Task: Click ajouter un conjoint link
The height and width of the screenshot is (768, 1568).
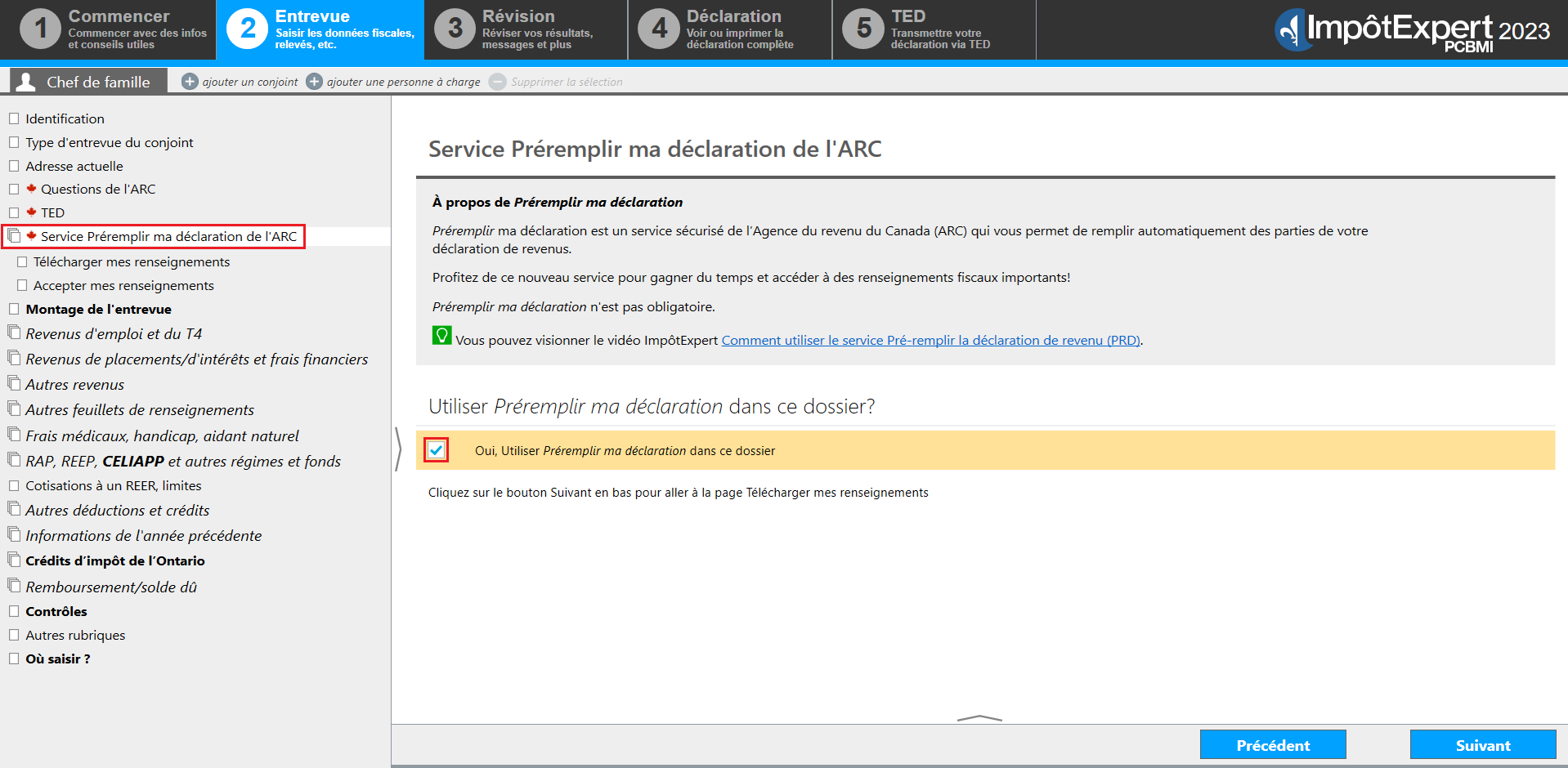Action: tap(250, 82)
